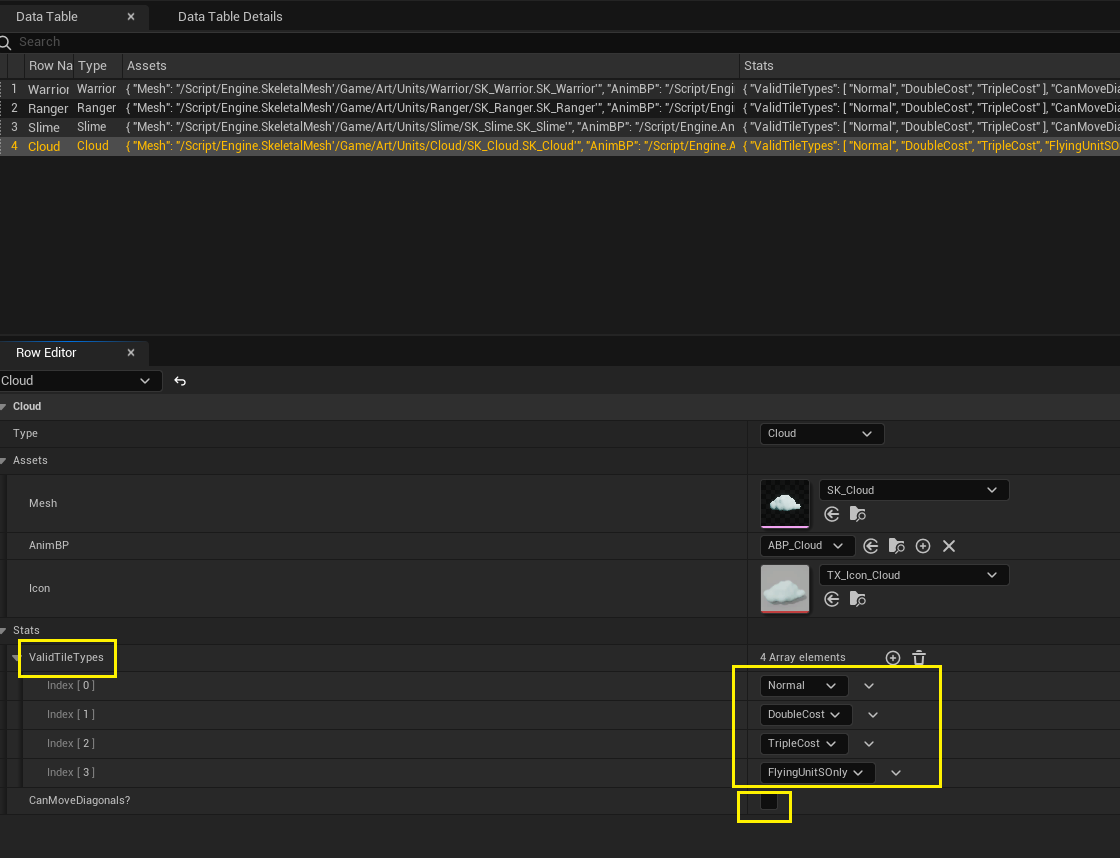The height and width of the screenshot is (858, 1120).
Task: Collapse the ValidTileTypes array
Action: click(17, 658)
